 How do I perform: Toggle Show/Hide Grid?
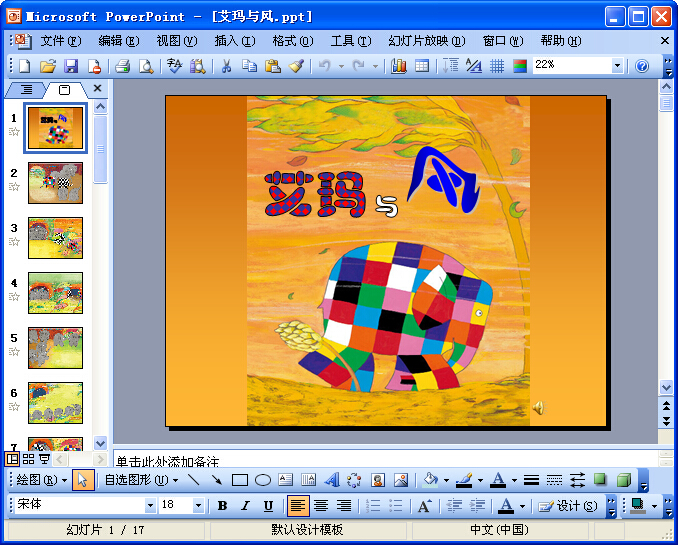point(497,66)
